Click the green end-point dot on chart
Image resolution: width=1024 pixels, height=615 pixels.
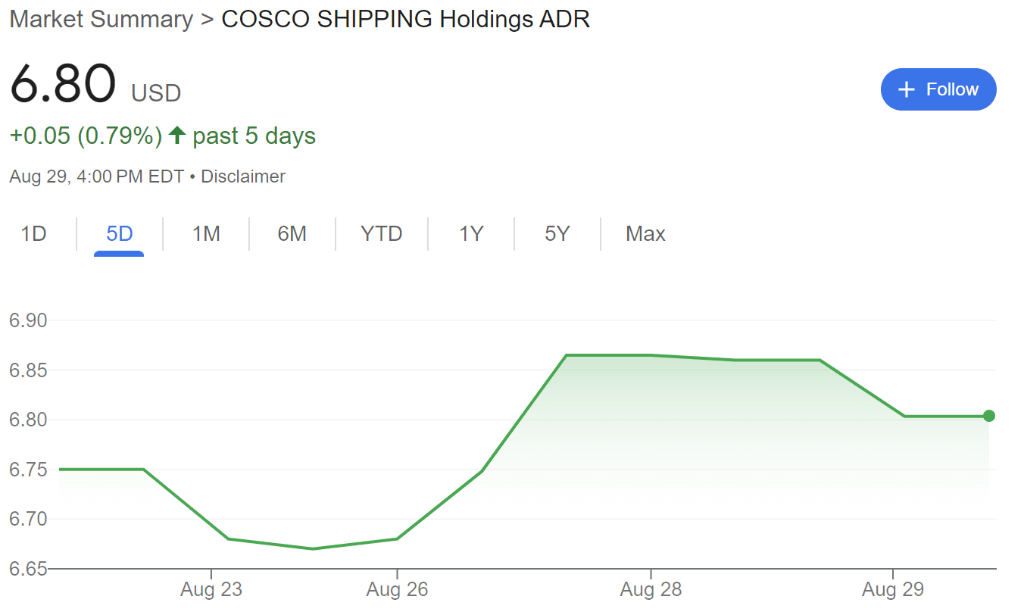click(989, 416)
